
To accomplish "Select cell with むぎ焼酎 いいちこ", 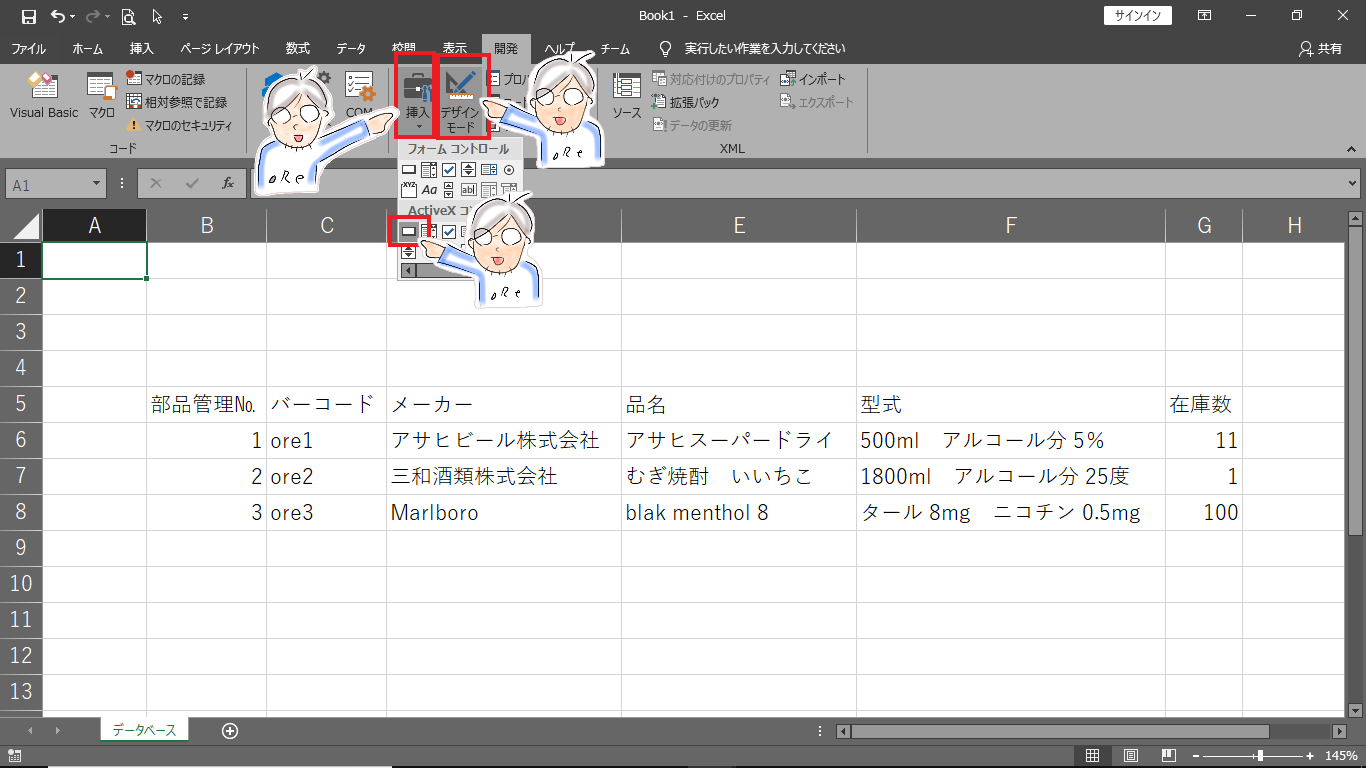I will (739, 476).
